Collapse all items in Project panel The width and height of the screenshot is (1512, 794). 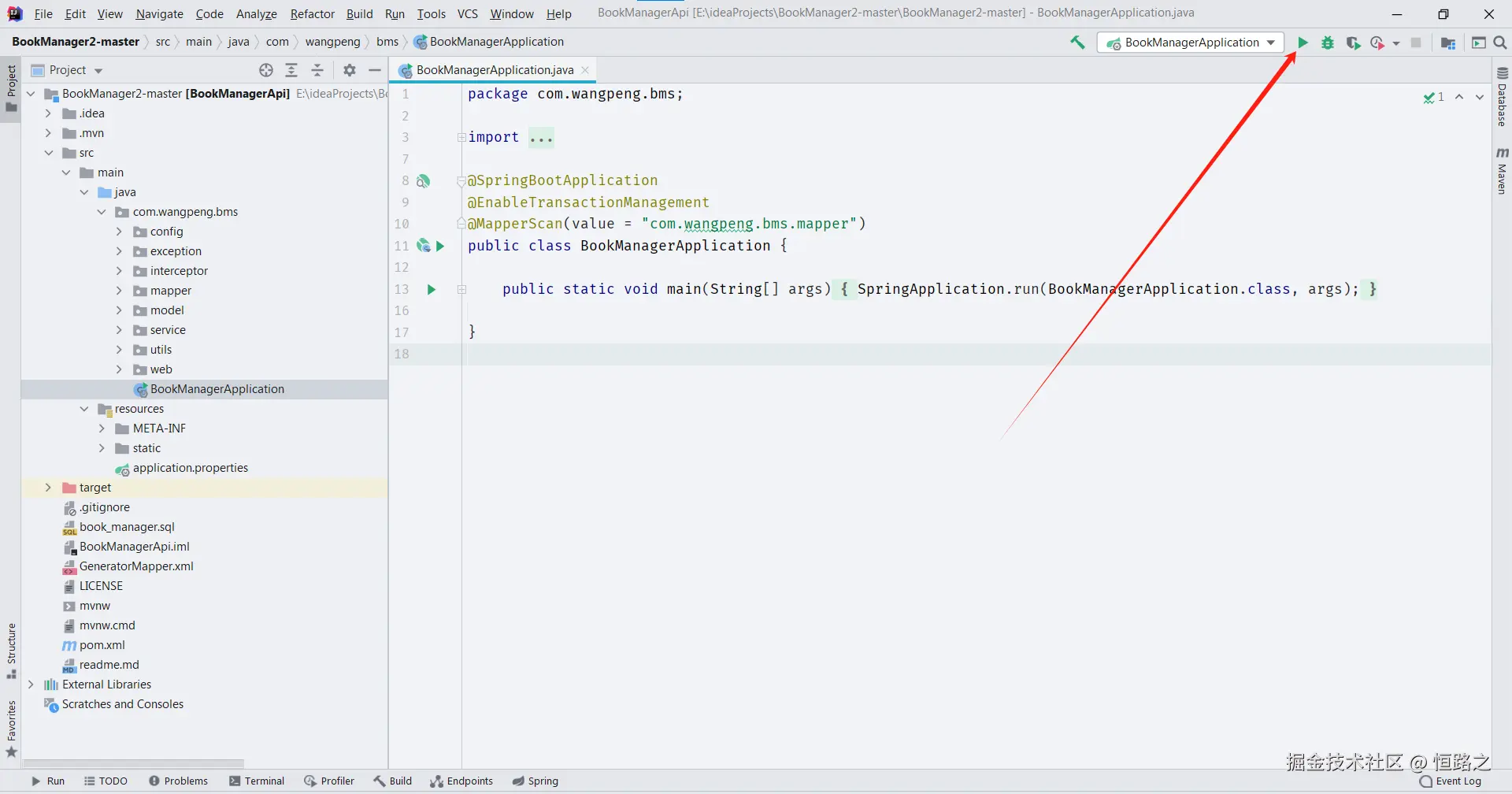pos(317,70)
